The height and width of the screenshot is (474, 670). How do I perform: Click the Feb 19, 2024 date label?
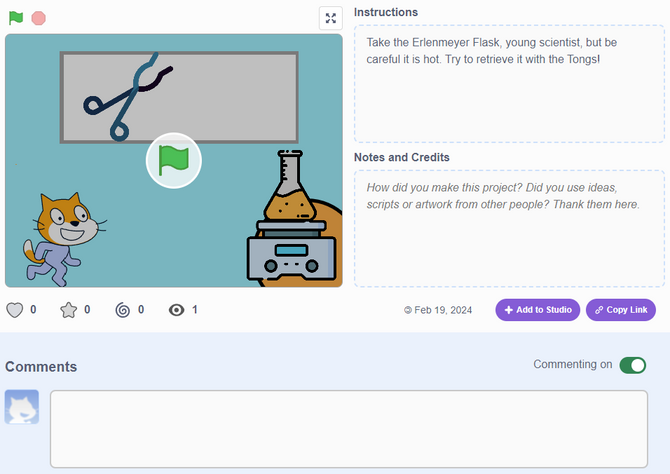(x=438, y=310)
